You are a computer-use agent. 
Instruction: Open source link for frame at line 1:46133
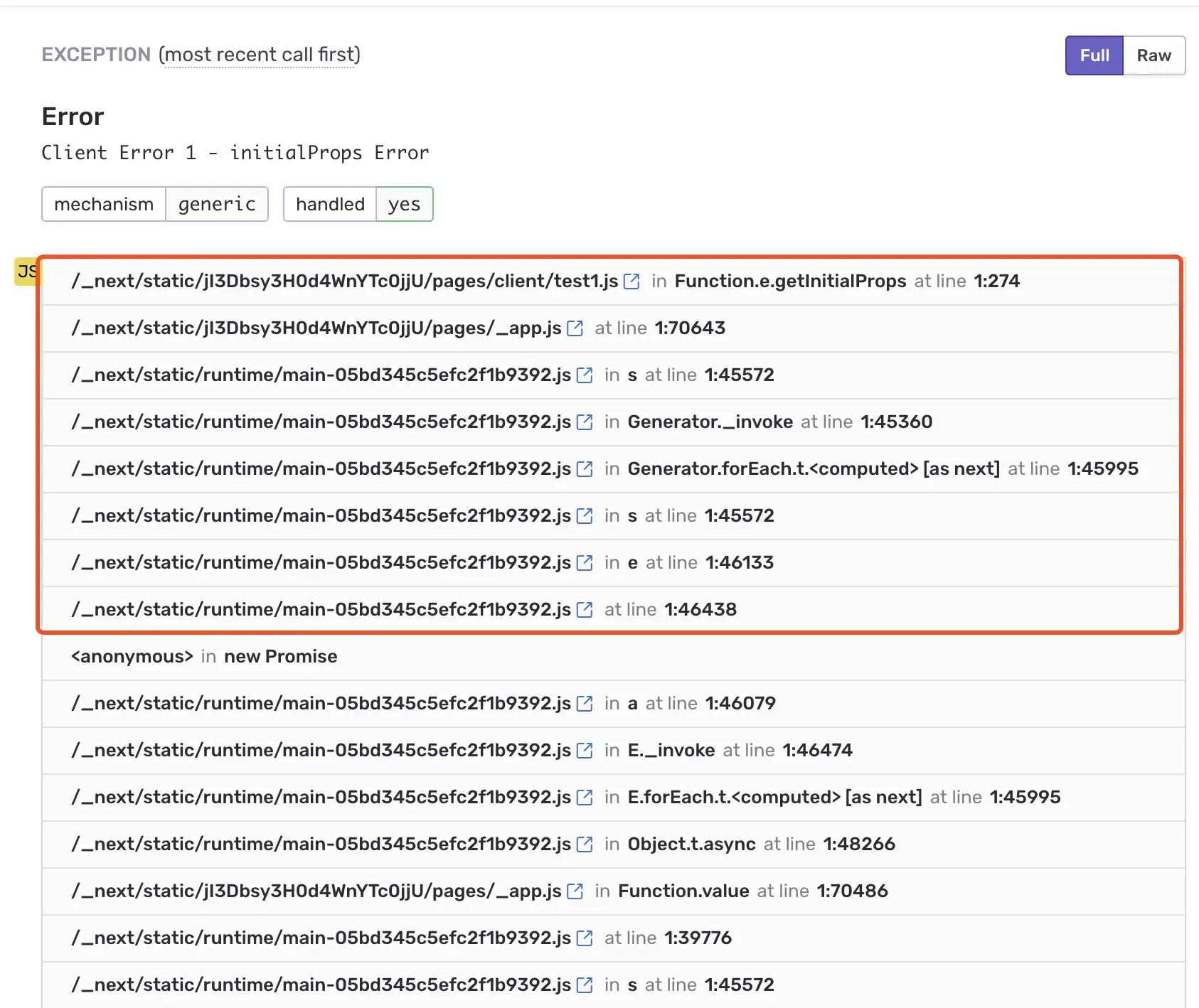[x=585, y=563]
